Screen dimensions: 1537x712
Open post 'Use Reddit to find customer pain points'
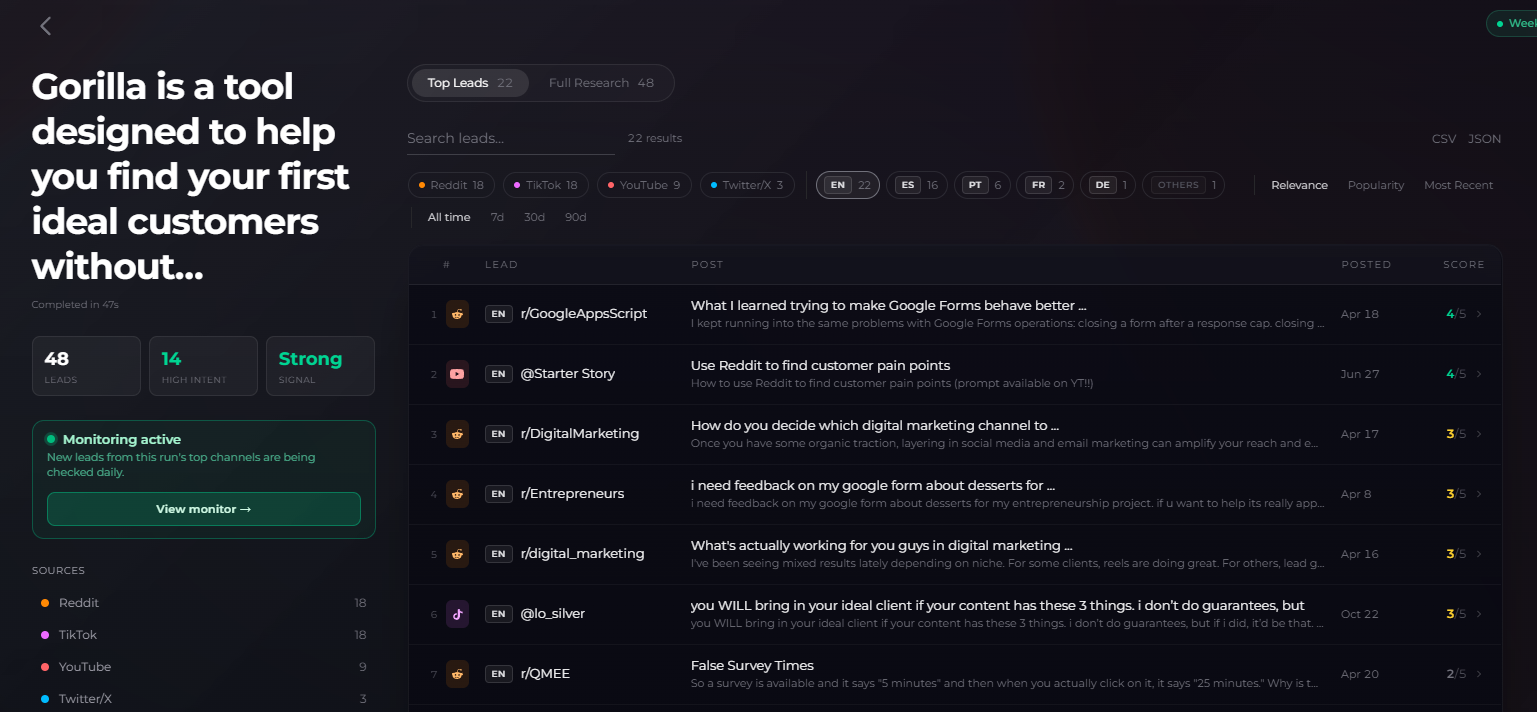click(x=820, y=365)
